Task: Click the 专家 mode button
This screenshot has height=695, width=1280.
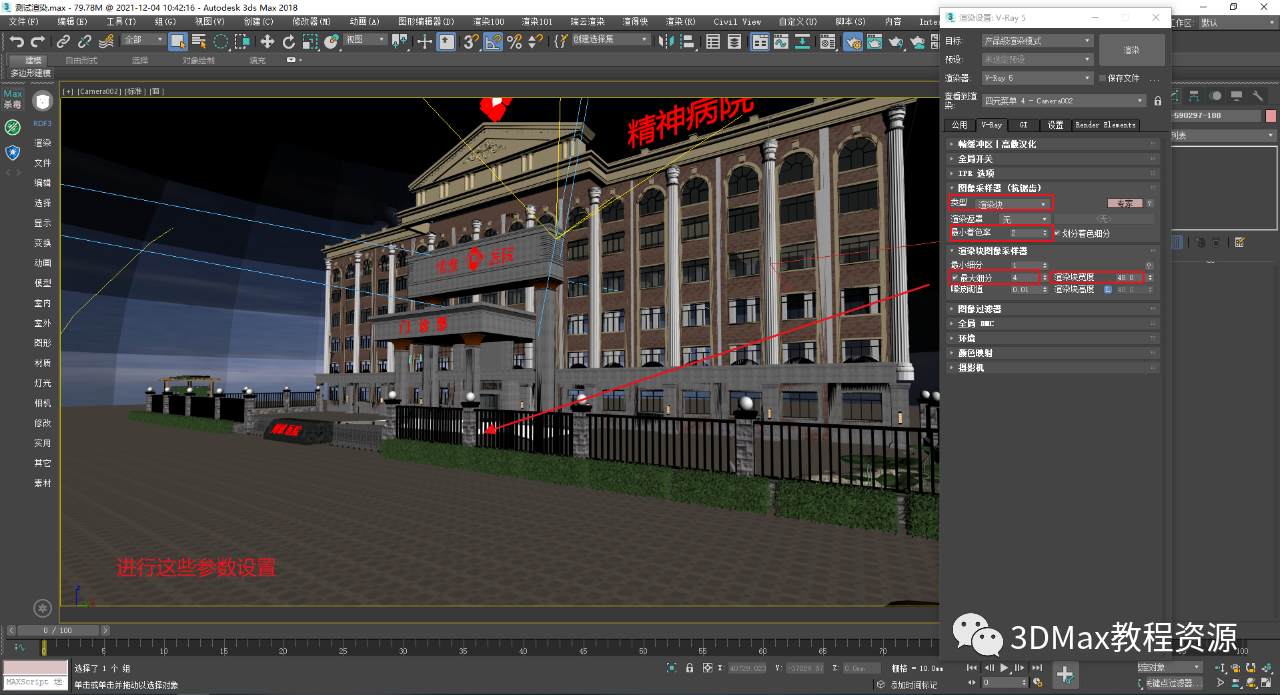Action: tap(1124, 203)
